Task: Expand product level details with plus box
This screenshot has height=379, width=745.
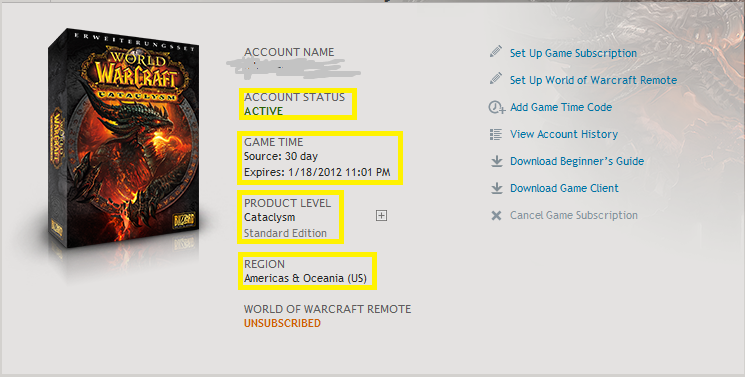Action: 381,216
